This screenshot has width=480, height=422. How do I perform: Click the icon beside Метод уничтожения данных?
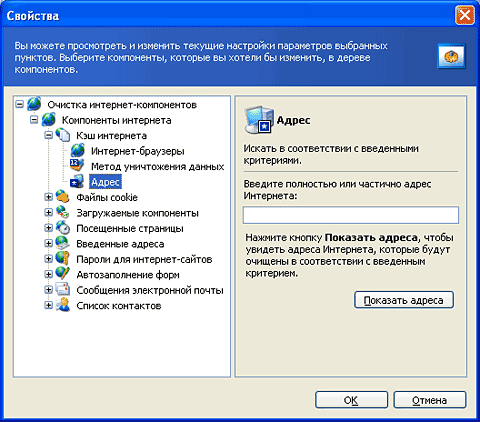(77, 166)
